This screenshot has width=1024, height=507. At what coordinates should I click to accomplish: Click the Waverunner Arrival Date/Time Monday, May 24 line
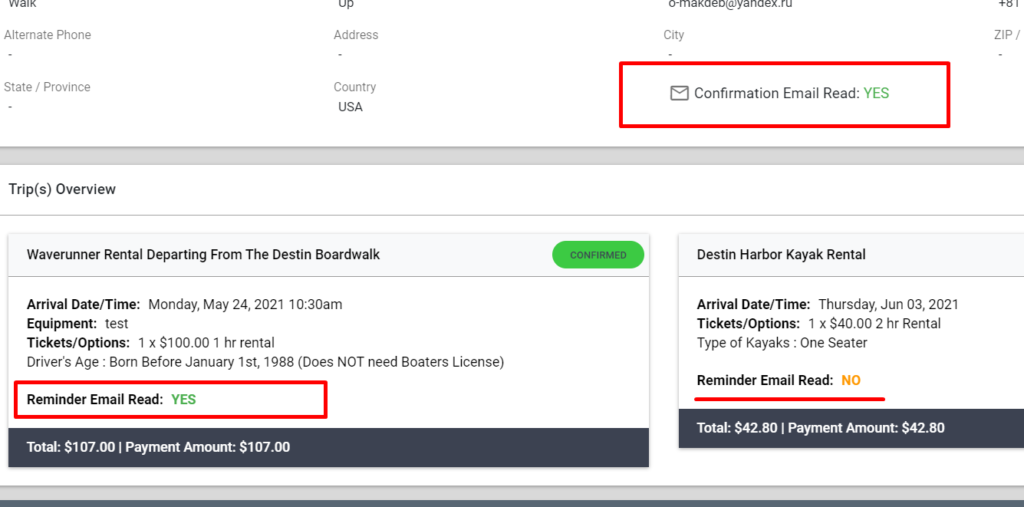[x=184, y=304]
